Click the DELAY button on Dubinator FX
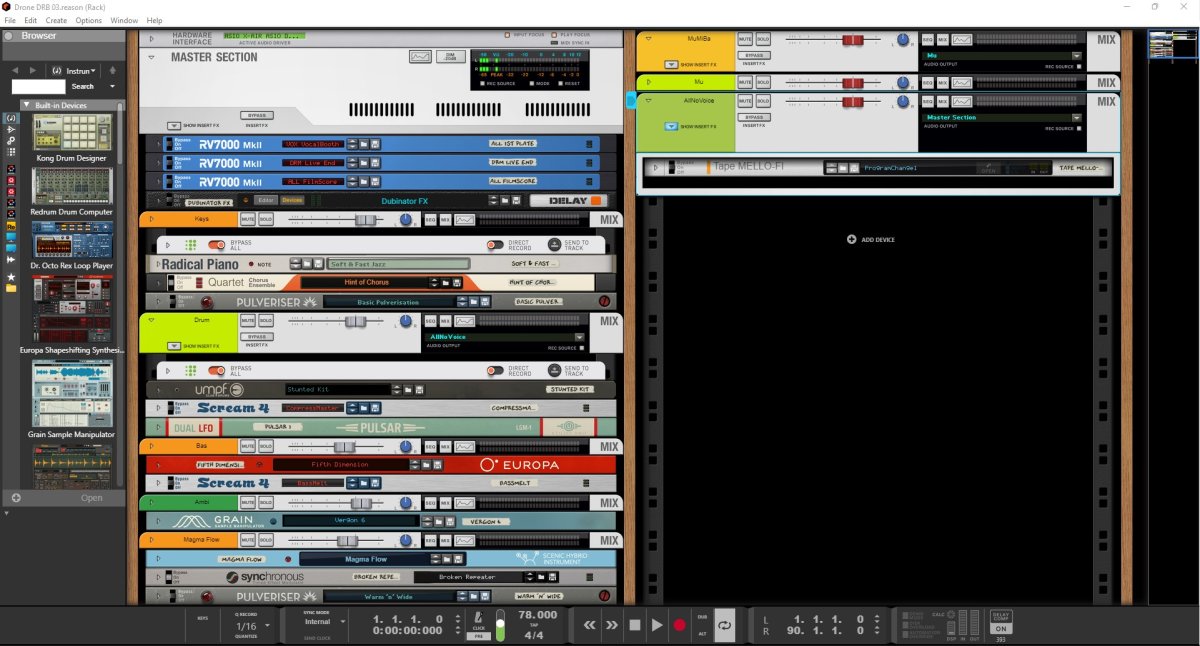Image resolution: width=1200 pixels, height=646 pixels. 567,201
